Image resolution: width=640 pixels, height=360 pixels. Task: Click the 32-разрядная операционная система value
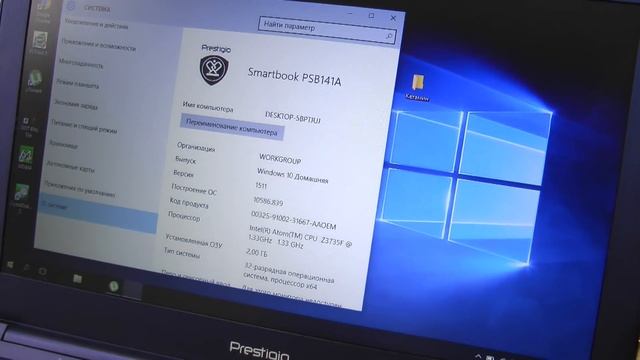[289, 275]
